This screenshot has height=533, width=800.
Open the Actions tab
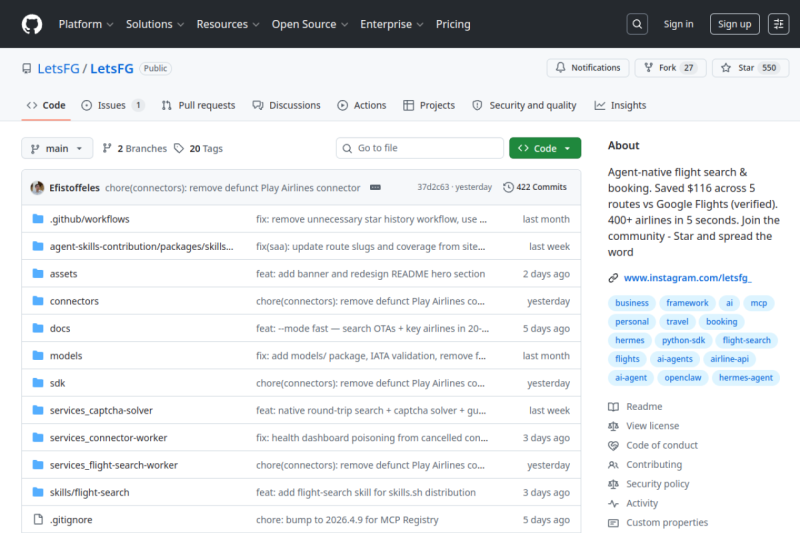(x=362, y=106)
